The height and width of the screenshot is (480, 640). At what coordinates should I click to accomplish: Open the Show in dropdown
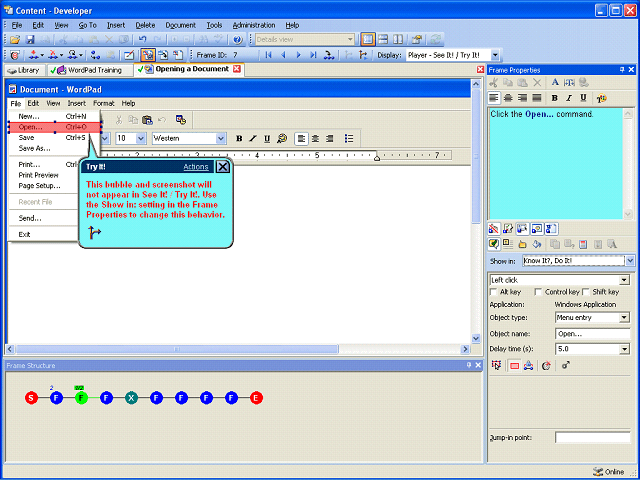630,260
